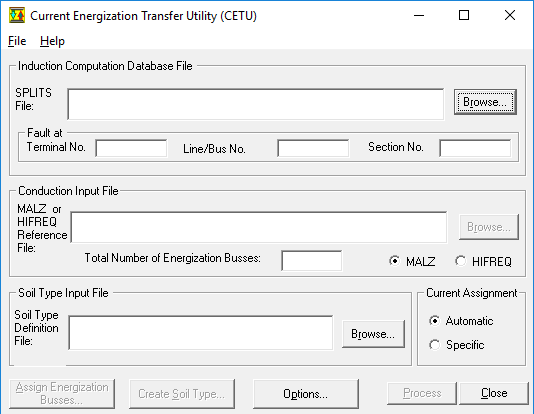The height and width of the screenshot is (414, 534).
Task: Focus the Section No. input box
Action: [x=475, y=148]
